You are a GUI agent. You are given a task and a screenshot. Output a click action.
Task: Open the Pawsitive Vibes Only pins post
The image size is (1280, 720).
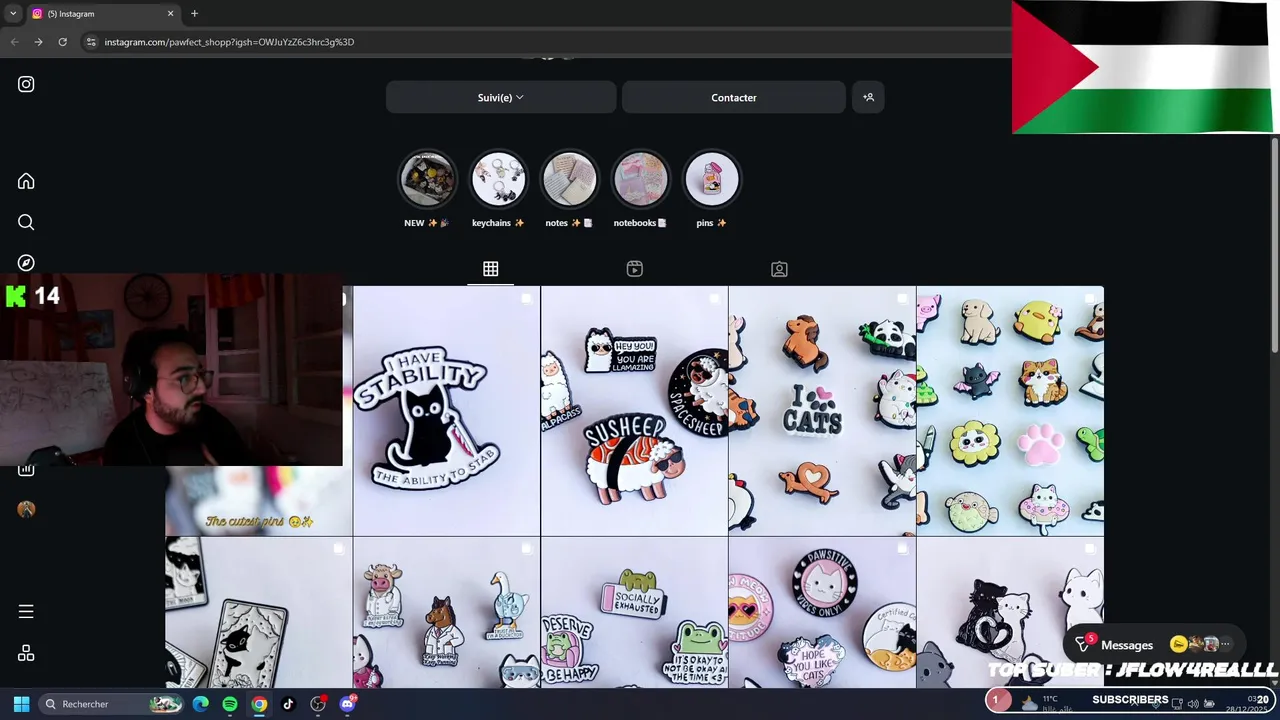click(x=822, y=612)
